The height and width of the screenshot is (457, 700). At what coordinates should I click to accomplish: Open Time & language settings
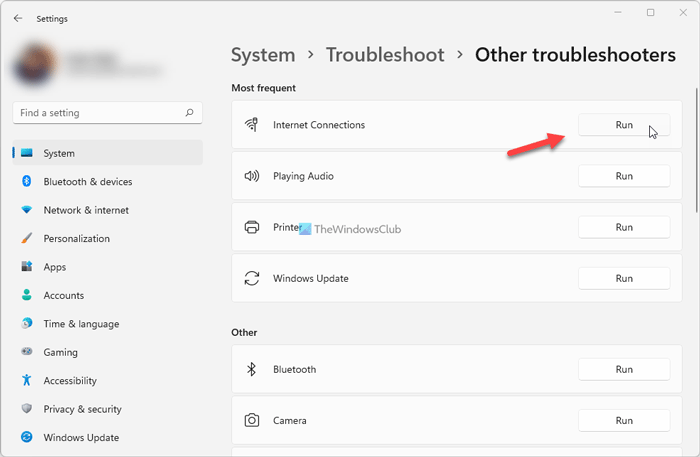click(x=81, y=324)
